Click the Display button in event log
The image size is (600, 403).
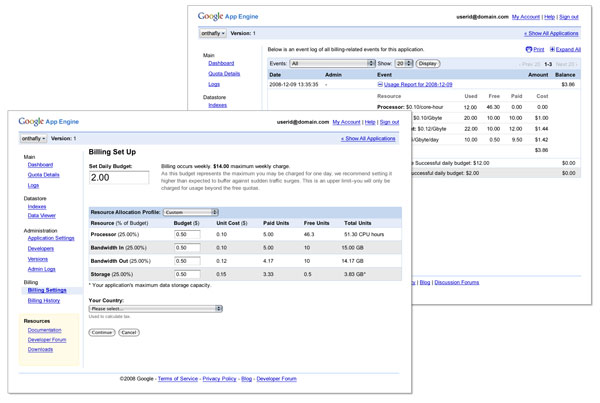428,63
